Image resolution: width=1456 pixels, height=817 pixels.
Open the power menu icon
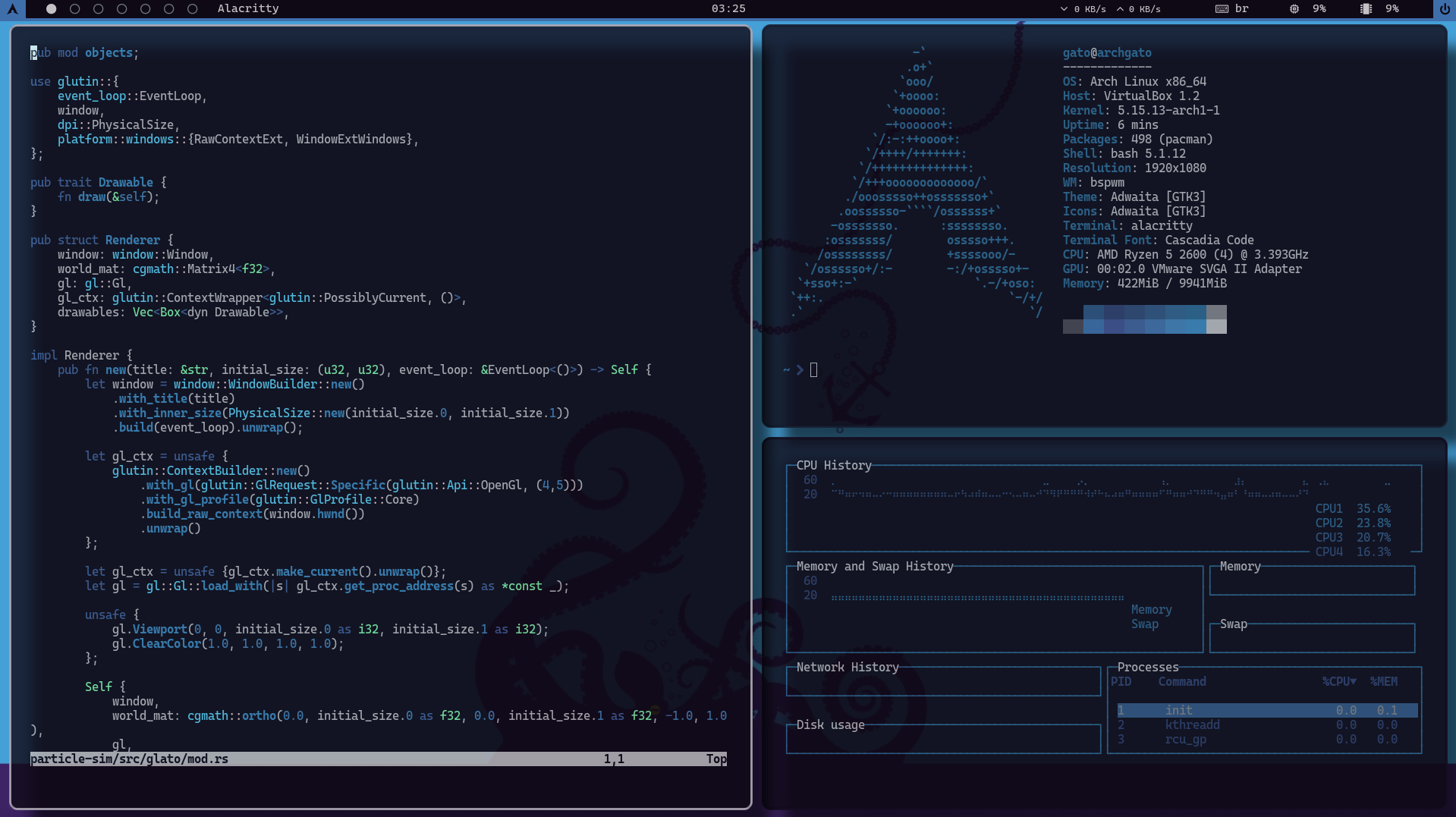[x=1444, y=9]
